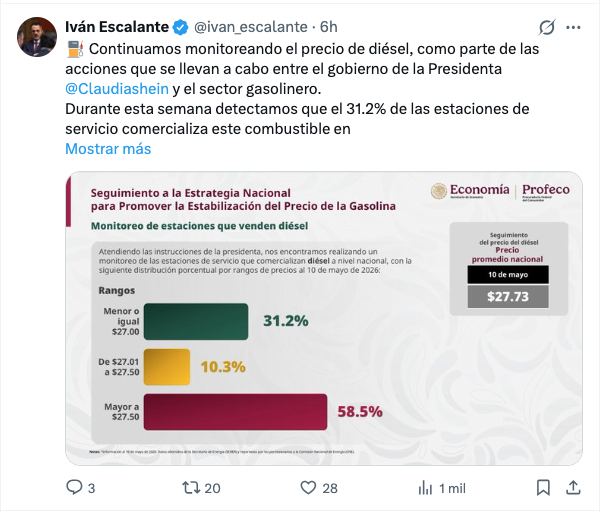Click the Grok circle-slash icon
The height and width of the screenshot is (512, 601).
(x=547, y=27)
